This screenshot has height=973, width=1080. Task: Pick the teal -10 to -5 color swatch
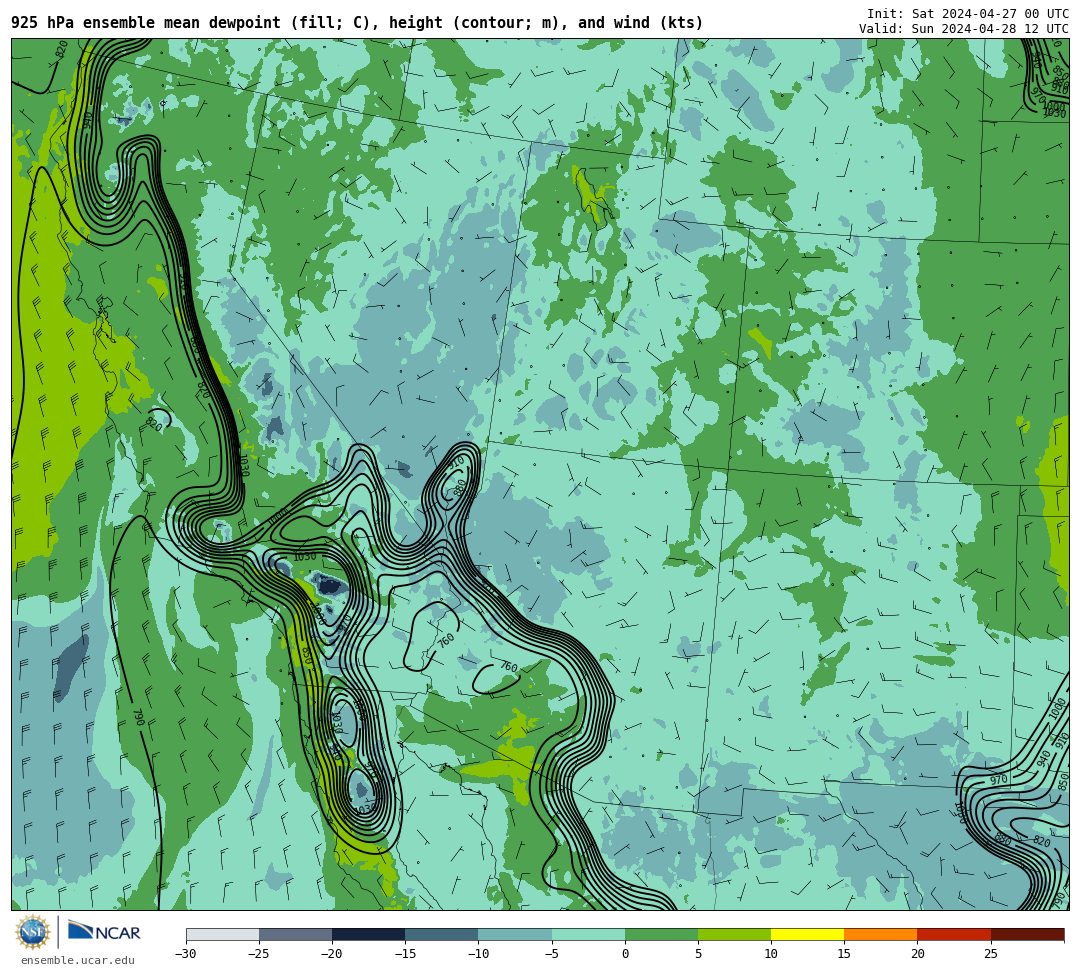(515, 934)
